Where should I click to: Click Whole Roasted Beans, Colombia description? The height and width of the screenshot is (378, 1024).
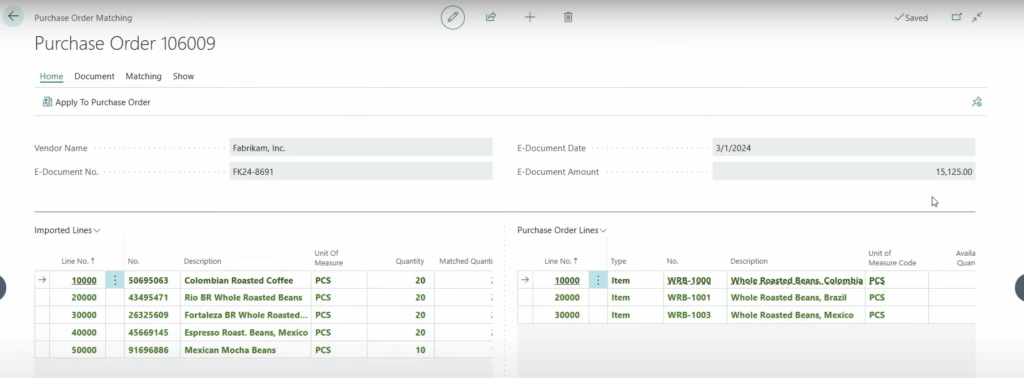(797, 281)
